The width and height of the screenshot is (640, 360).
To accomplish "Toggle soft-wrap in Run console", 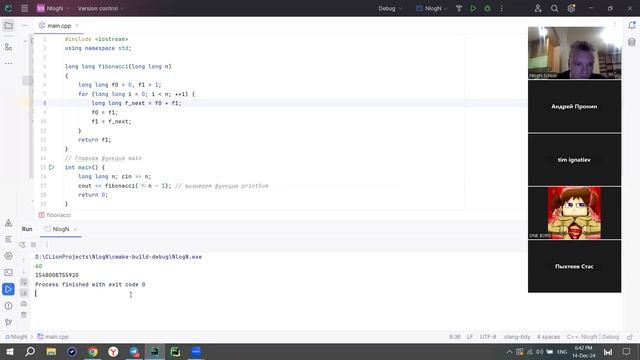I will pos(24,282).
